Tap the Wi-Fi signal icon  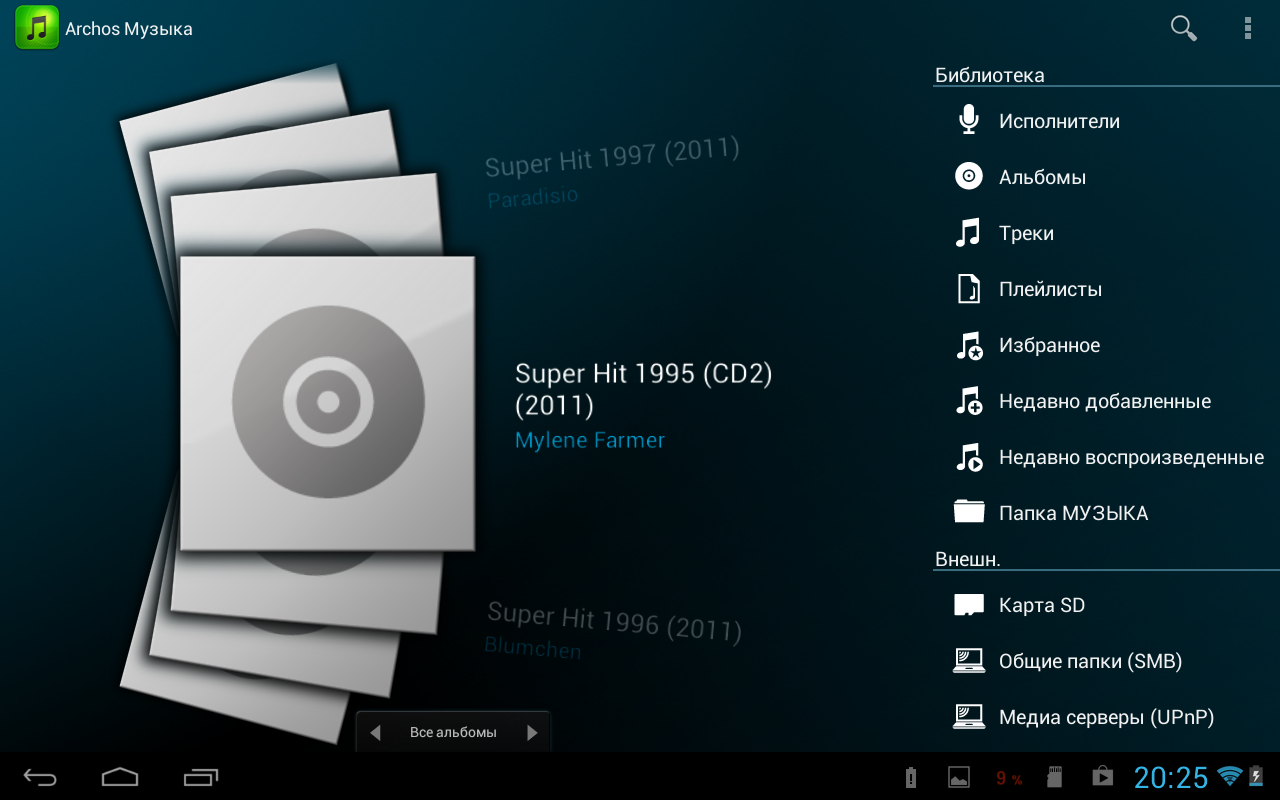[x=1229, y=776]
